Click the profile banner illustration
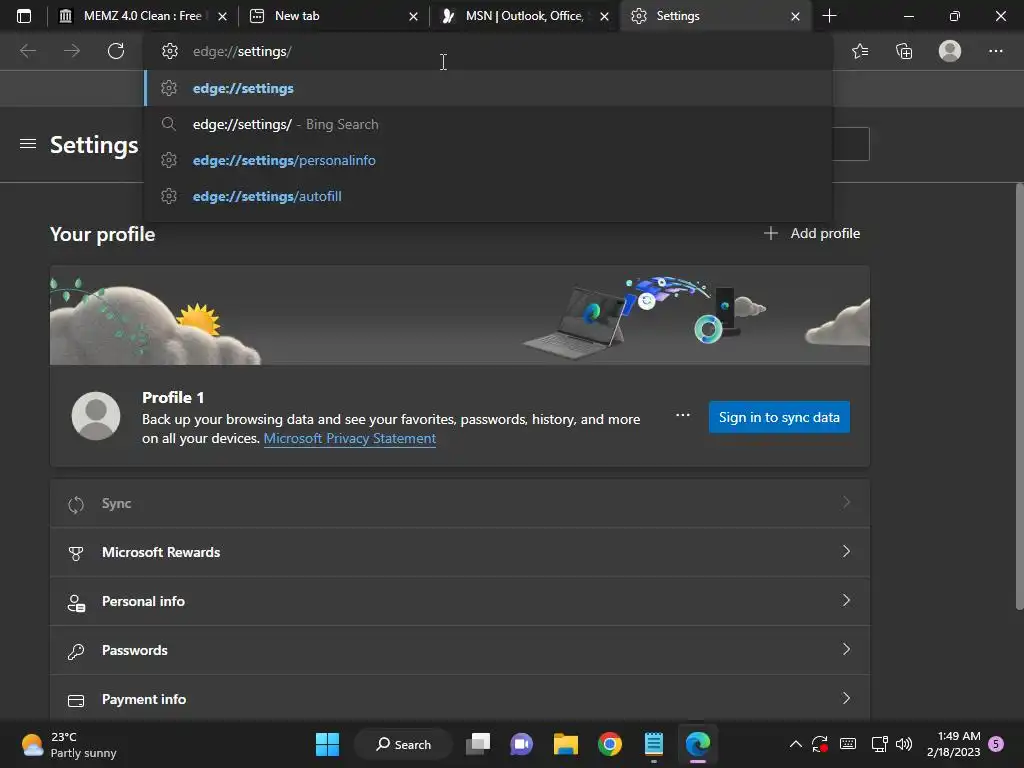 click(460, 315)
